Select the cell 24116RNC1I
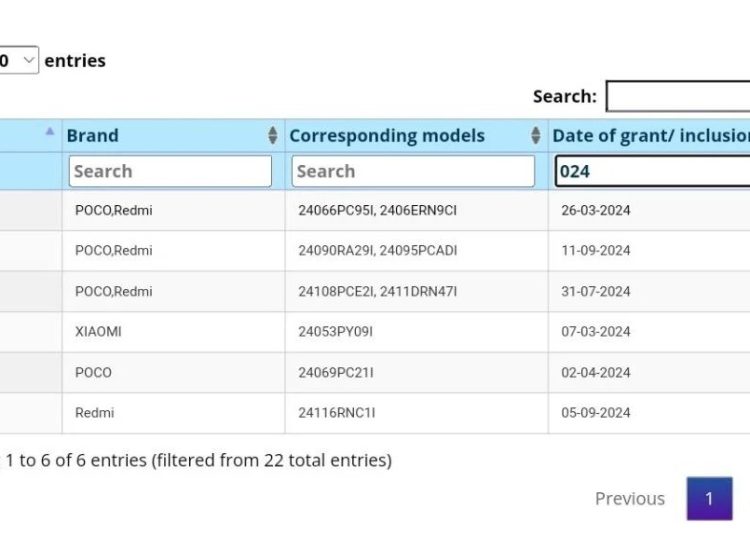The height and width of the screenshot is (536, 750). [x=417, y=413]
